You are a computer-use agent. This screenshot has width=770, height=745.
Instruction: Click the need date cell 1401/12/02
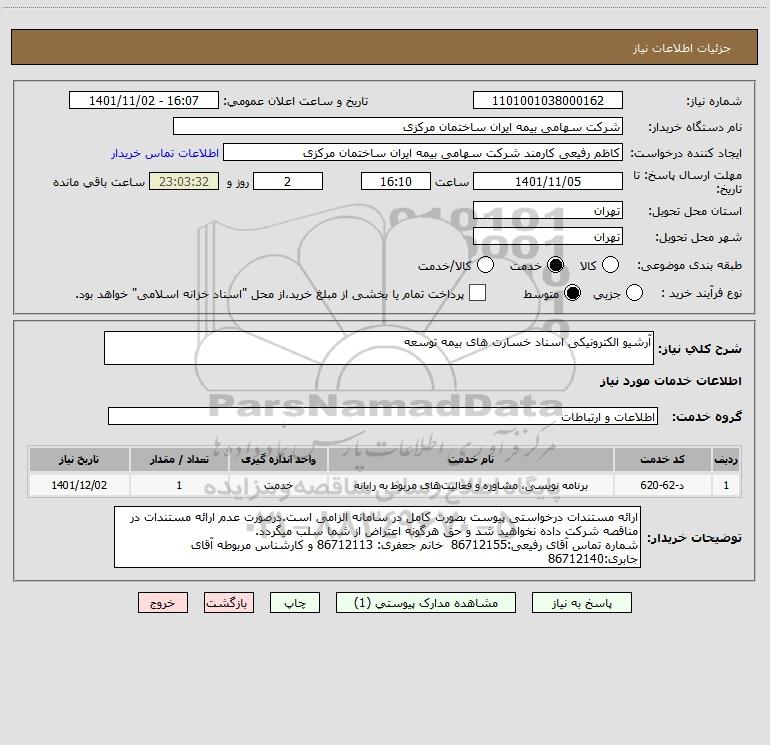pyautogui.click(x=79, y=485)
